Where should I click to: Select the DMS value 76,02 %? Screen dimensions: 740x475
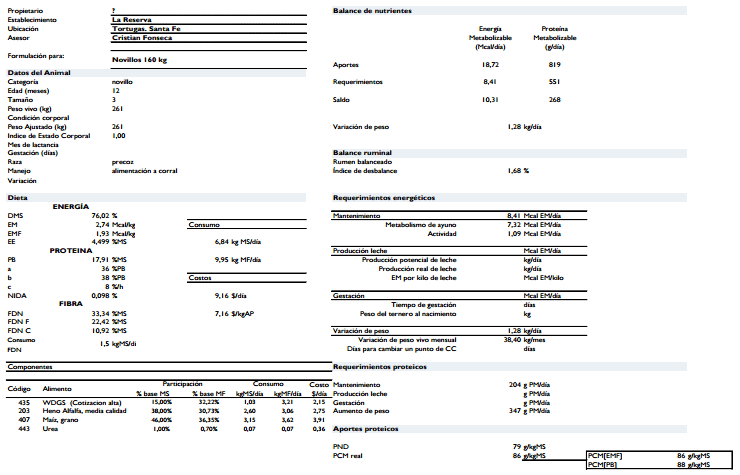[104, 216]
